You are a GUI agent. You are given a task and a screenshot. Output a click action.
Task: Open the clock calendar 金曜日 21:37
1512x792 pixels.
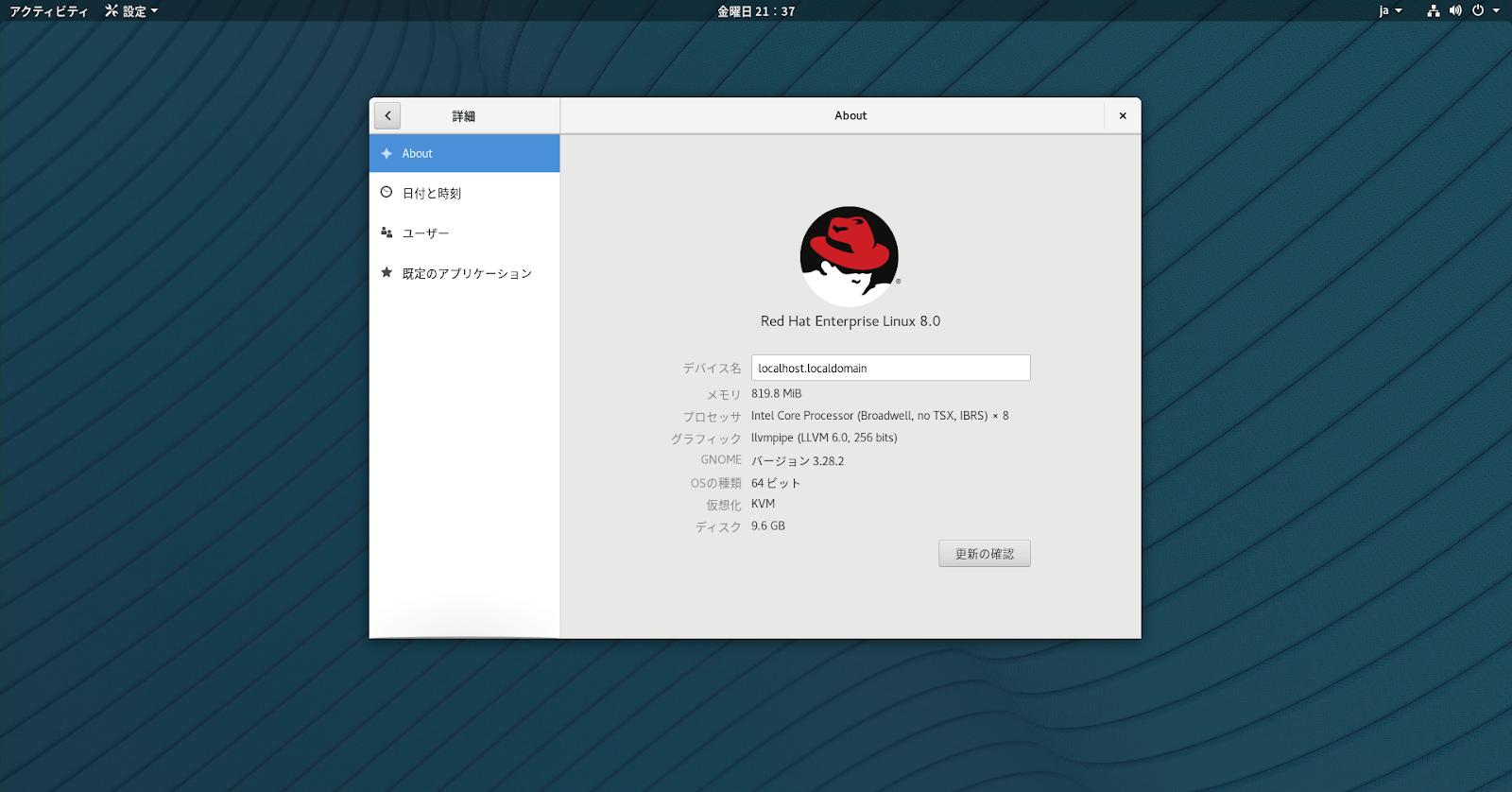click(756, 11)
